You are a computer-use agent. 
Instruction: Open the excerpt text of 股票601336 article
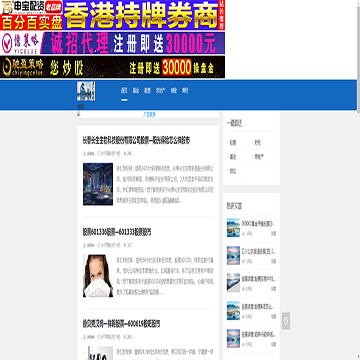point(165,276)
